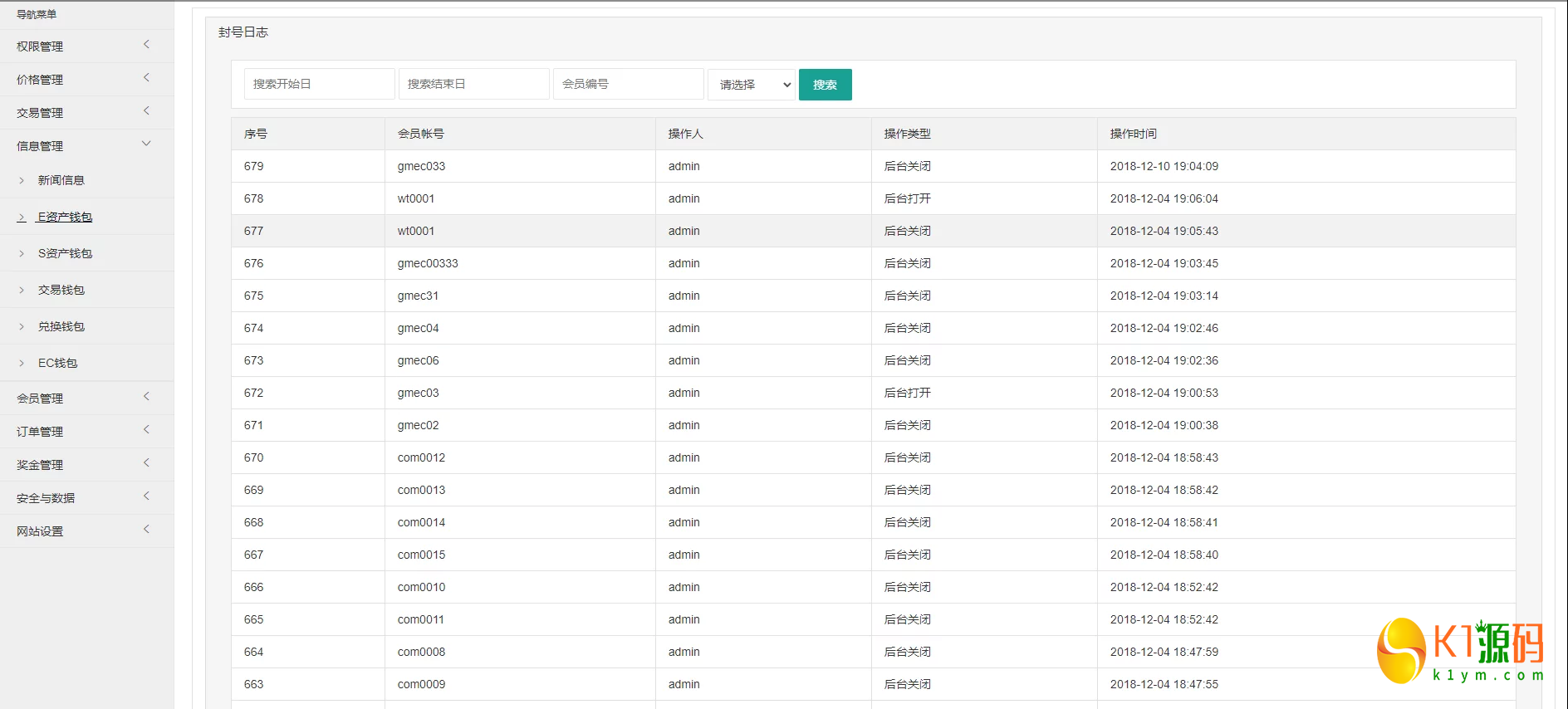1568x709 pixels.
Task: Open the 请选择 dropdown
Action: 752,85
